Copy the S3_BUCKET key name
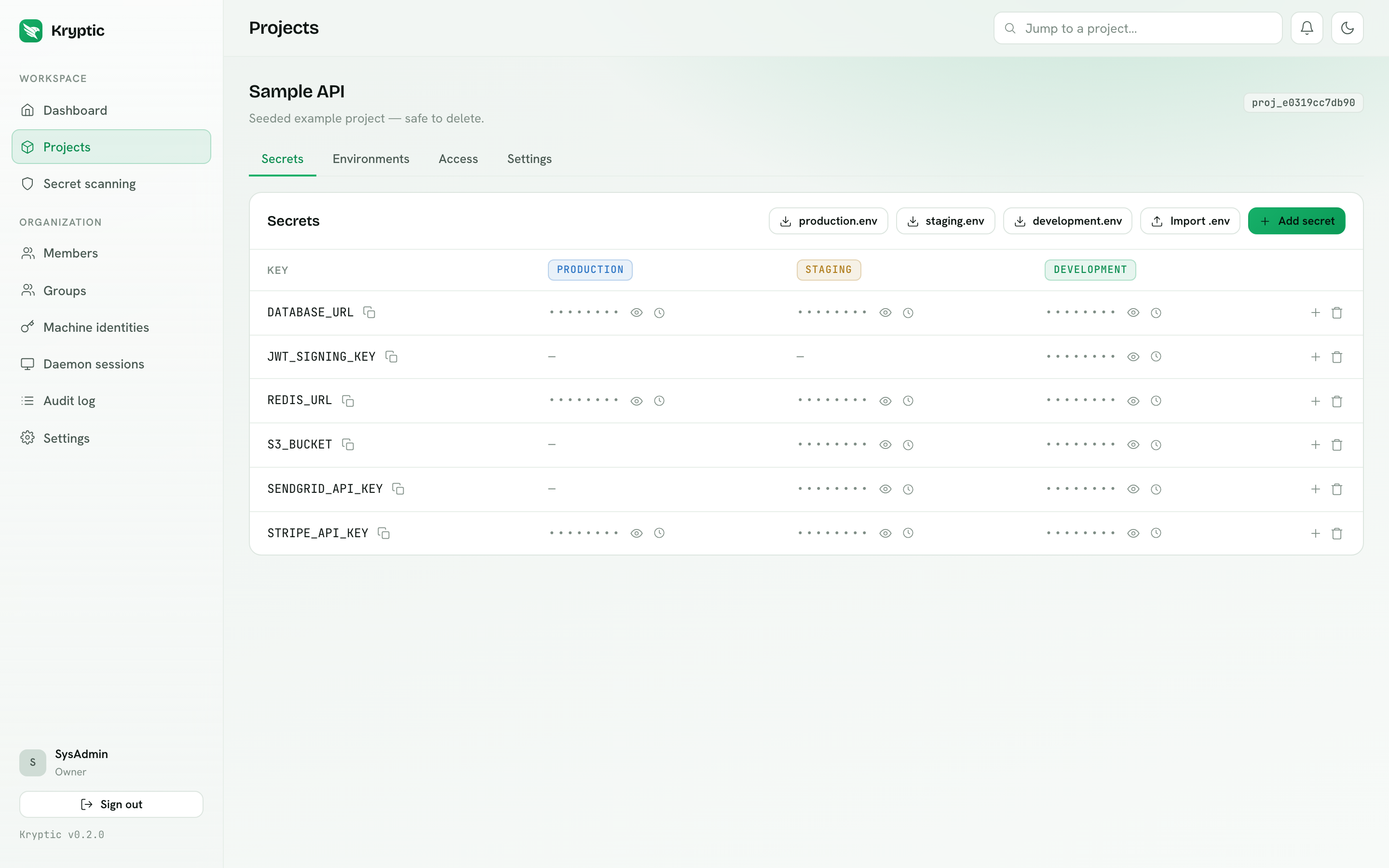This screenshot has height=868, width=1389. [348, 444]
